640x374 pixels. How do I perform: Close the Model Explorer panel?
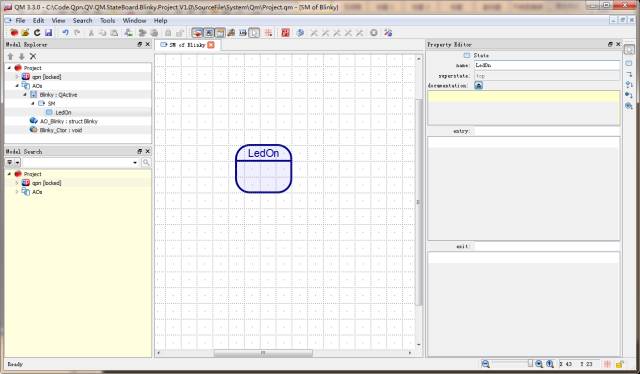tap(148, 44)
